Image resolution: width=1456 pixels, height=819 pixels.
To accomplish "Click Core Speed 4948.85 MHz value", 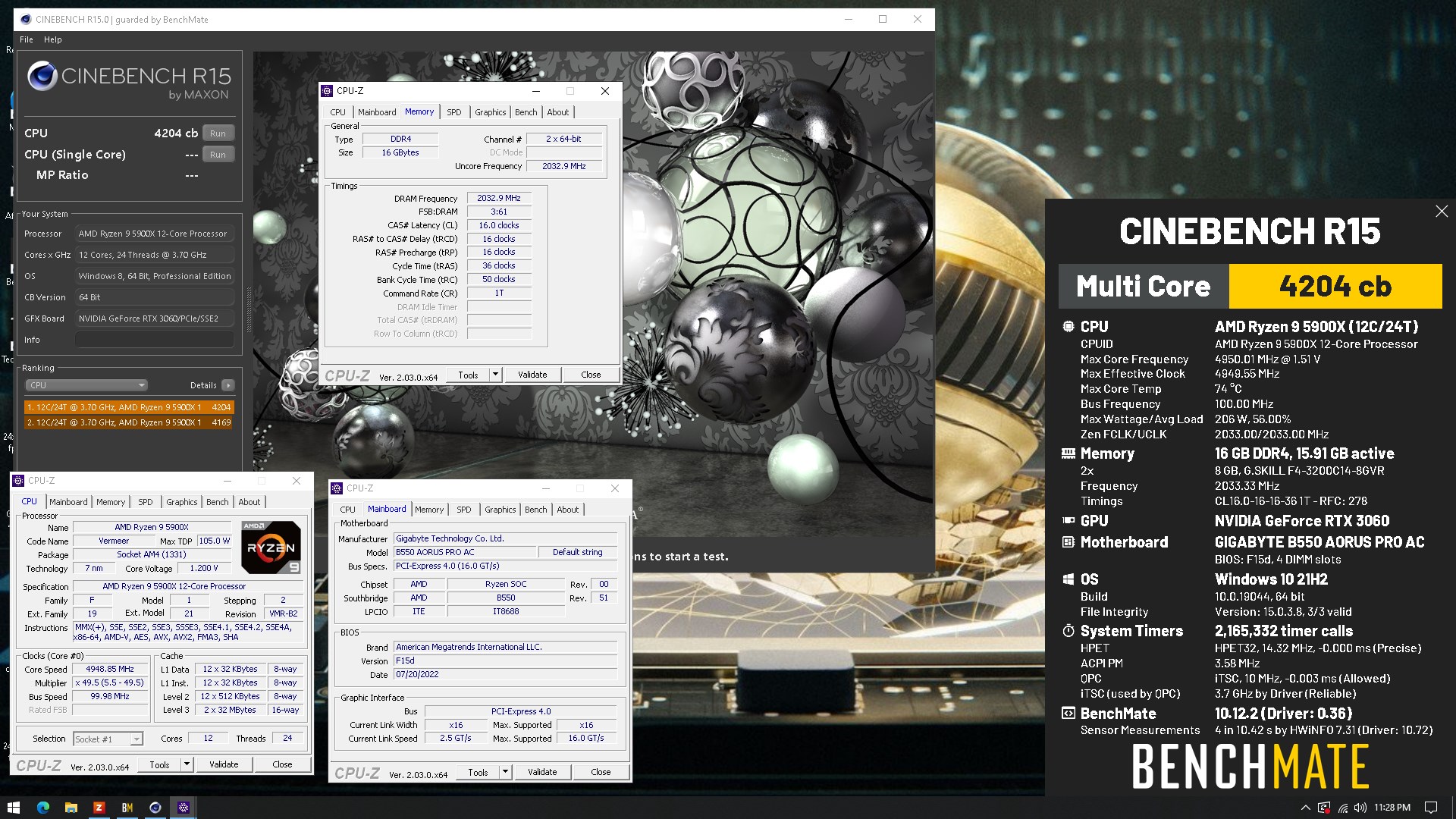I will pos(110,670).
